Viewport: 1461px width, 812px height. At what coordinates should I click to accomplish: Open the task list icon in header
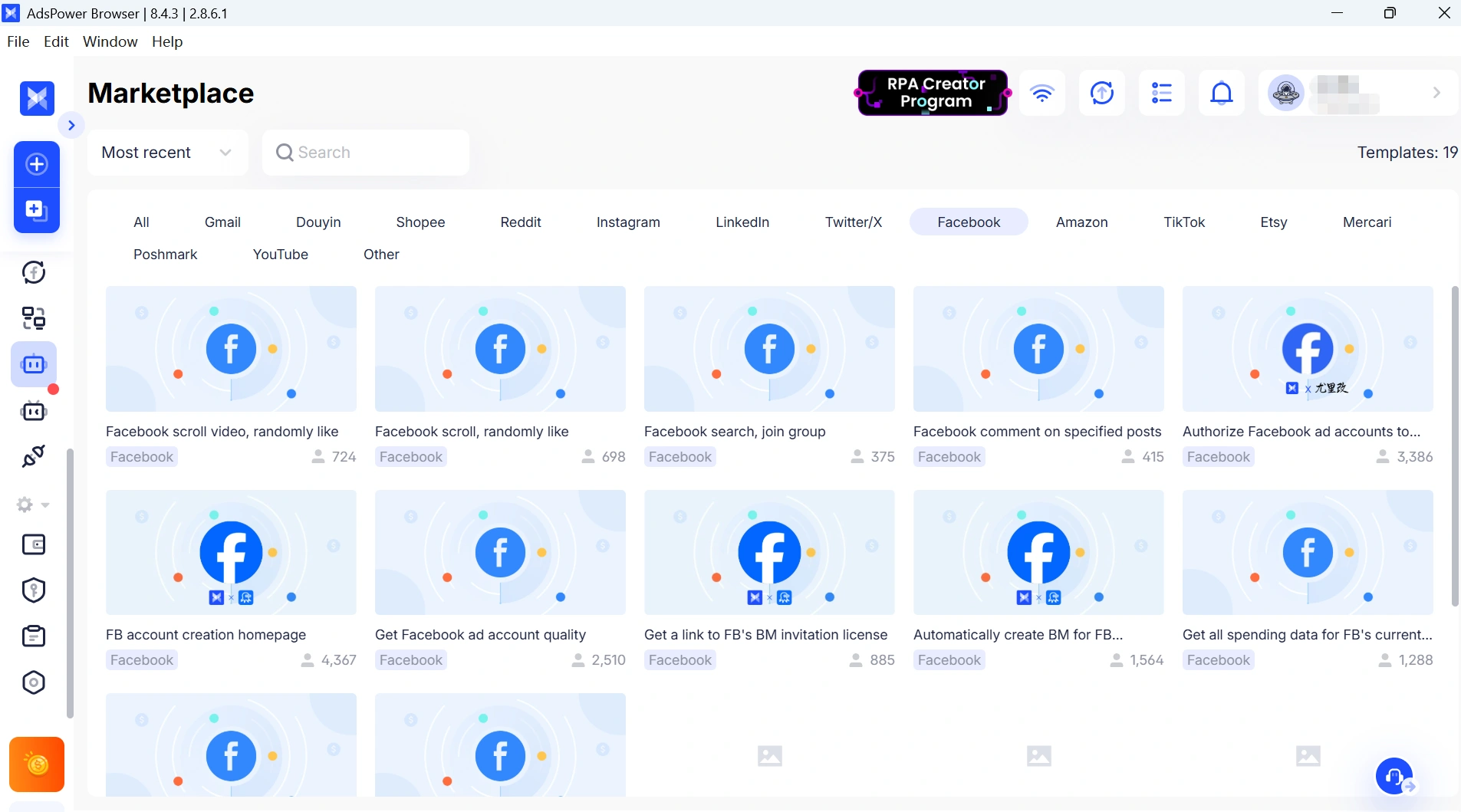[x=1162, y=93]
